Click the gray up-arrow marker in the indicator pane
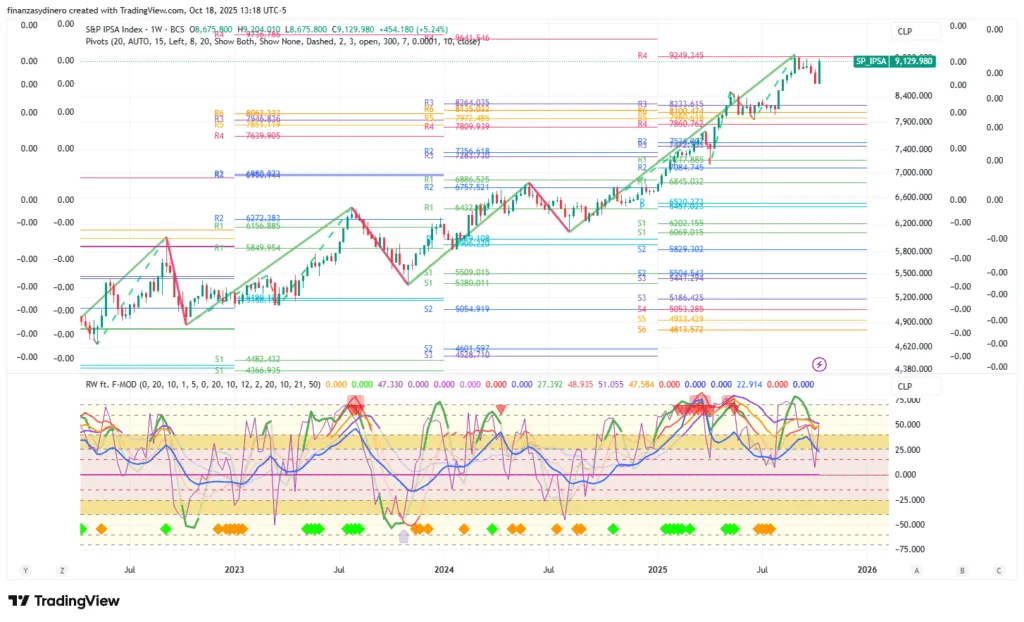Viewport: 1024px width, 622px height. click(x=404, y=537)
